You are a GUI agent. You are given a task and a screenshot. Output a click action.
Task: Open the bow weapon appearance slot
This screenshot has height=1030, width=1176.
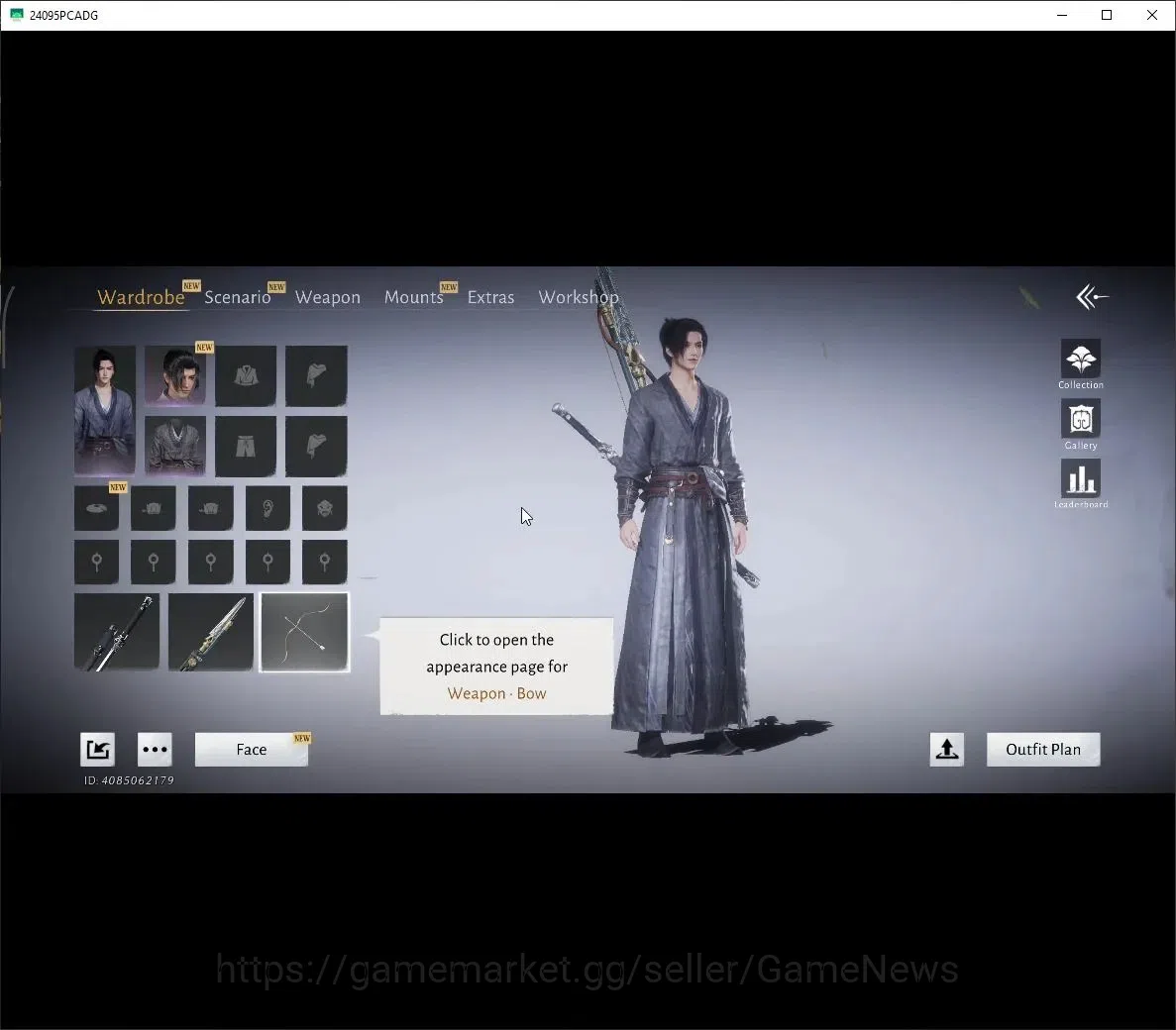point(304,632)
